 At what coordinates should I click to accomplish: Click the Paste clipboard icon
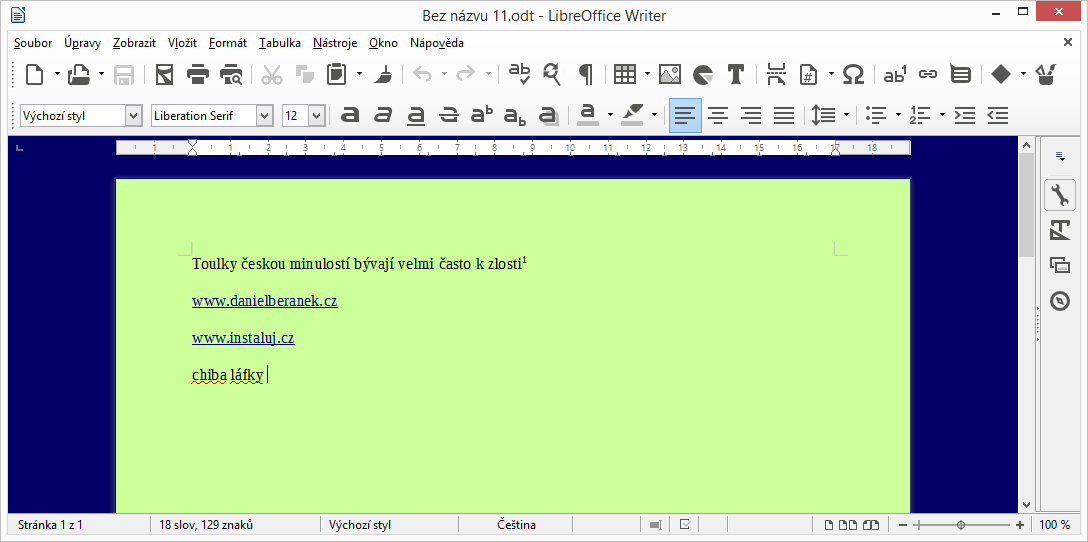coord(337,74)
